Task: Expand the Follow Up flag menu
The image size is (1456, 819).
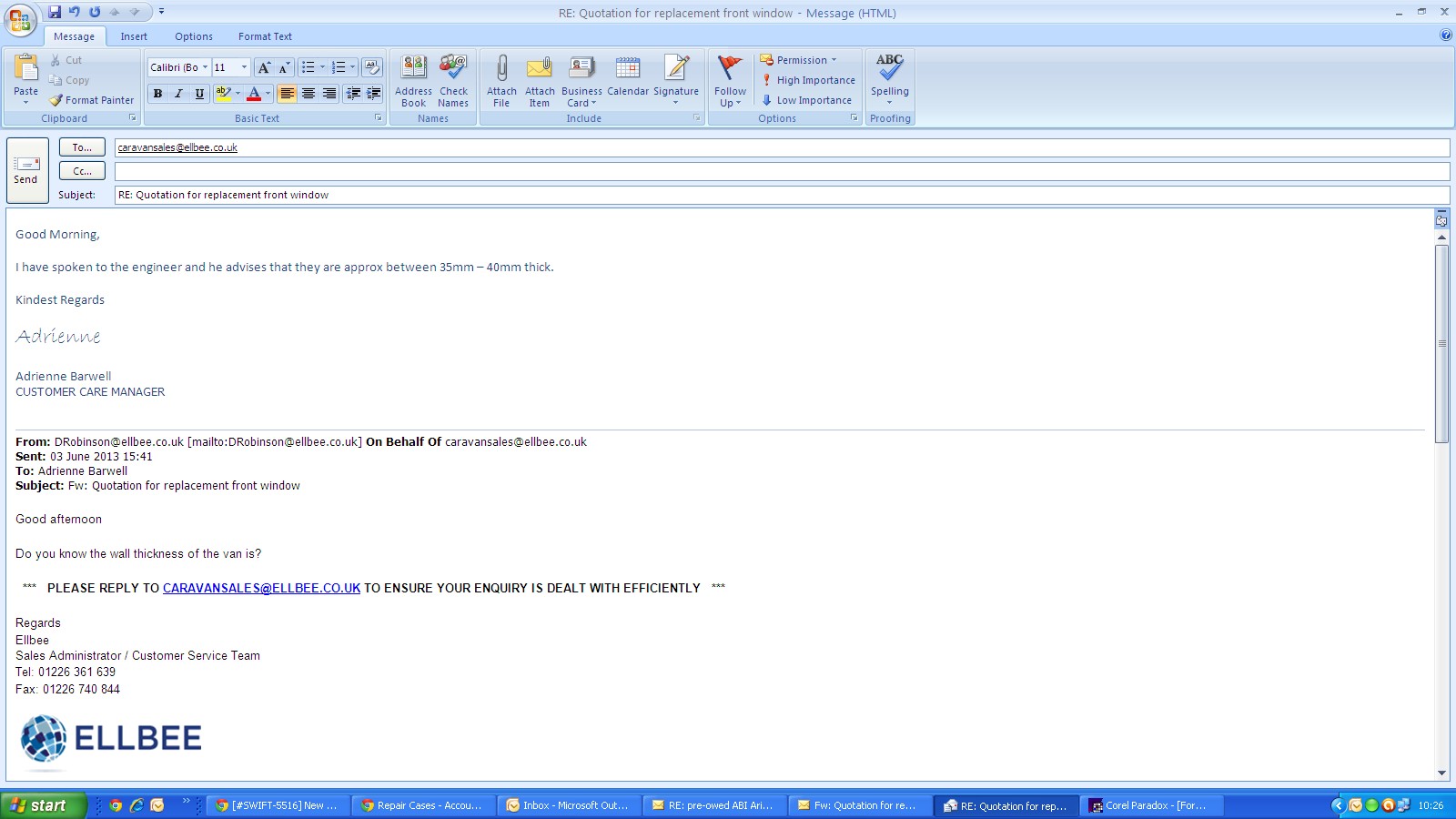Action: [x=730, y=80]
